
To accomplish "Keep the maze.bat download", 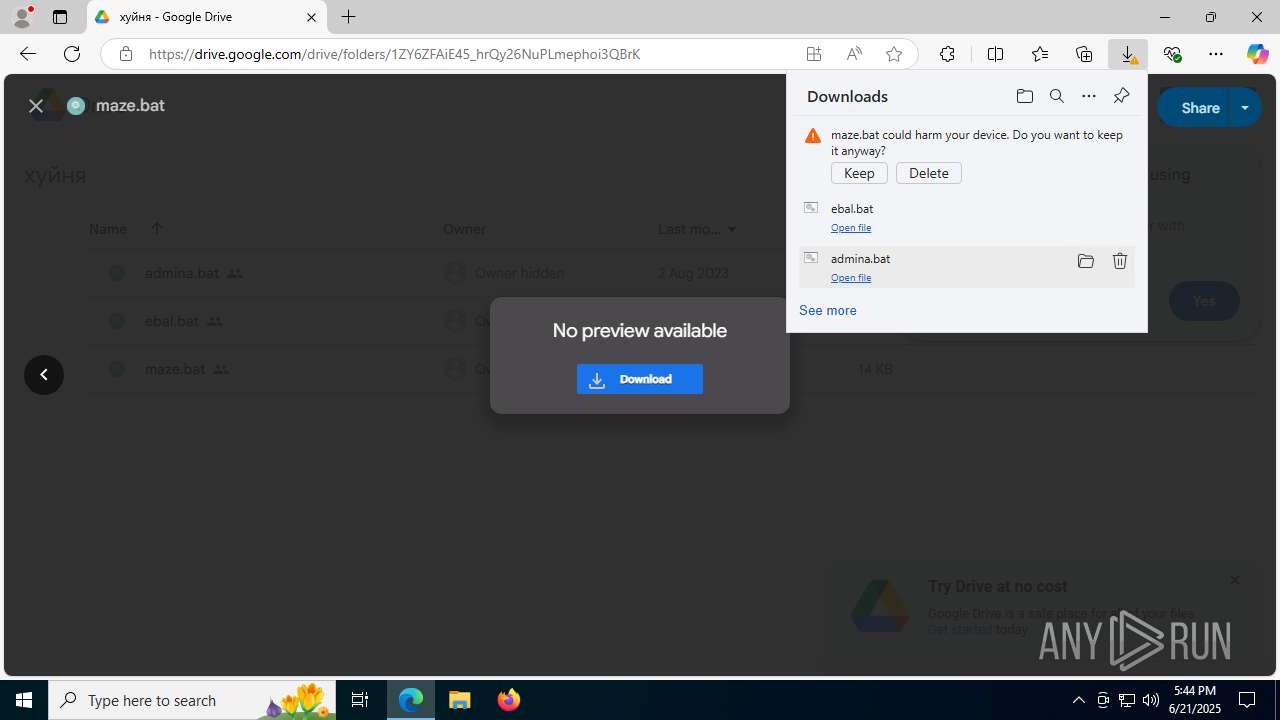I will (859, 173).
